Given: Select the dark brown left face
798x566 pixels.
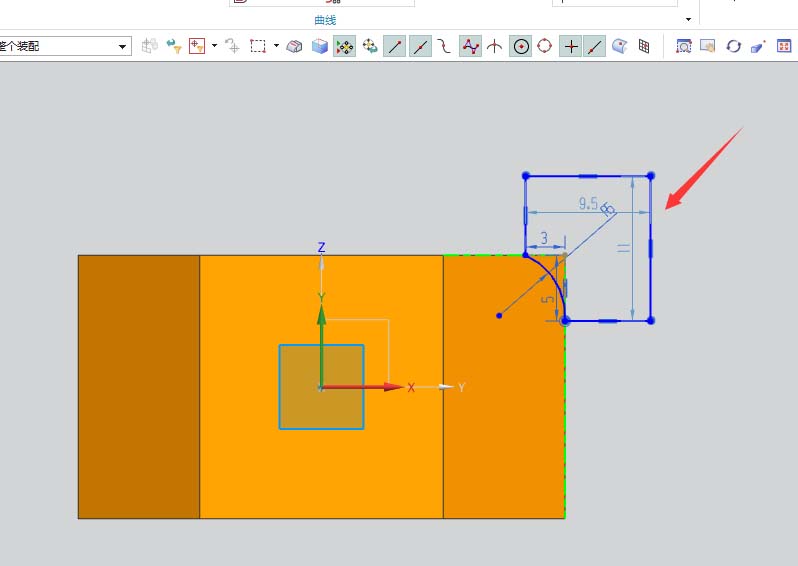Looking at the screenshot, I should pos(138,387).
